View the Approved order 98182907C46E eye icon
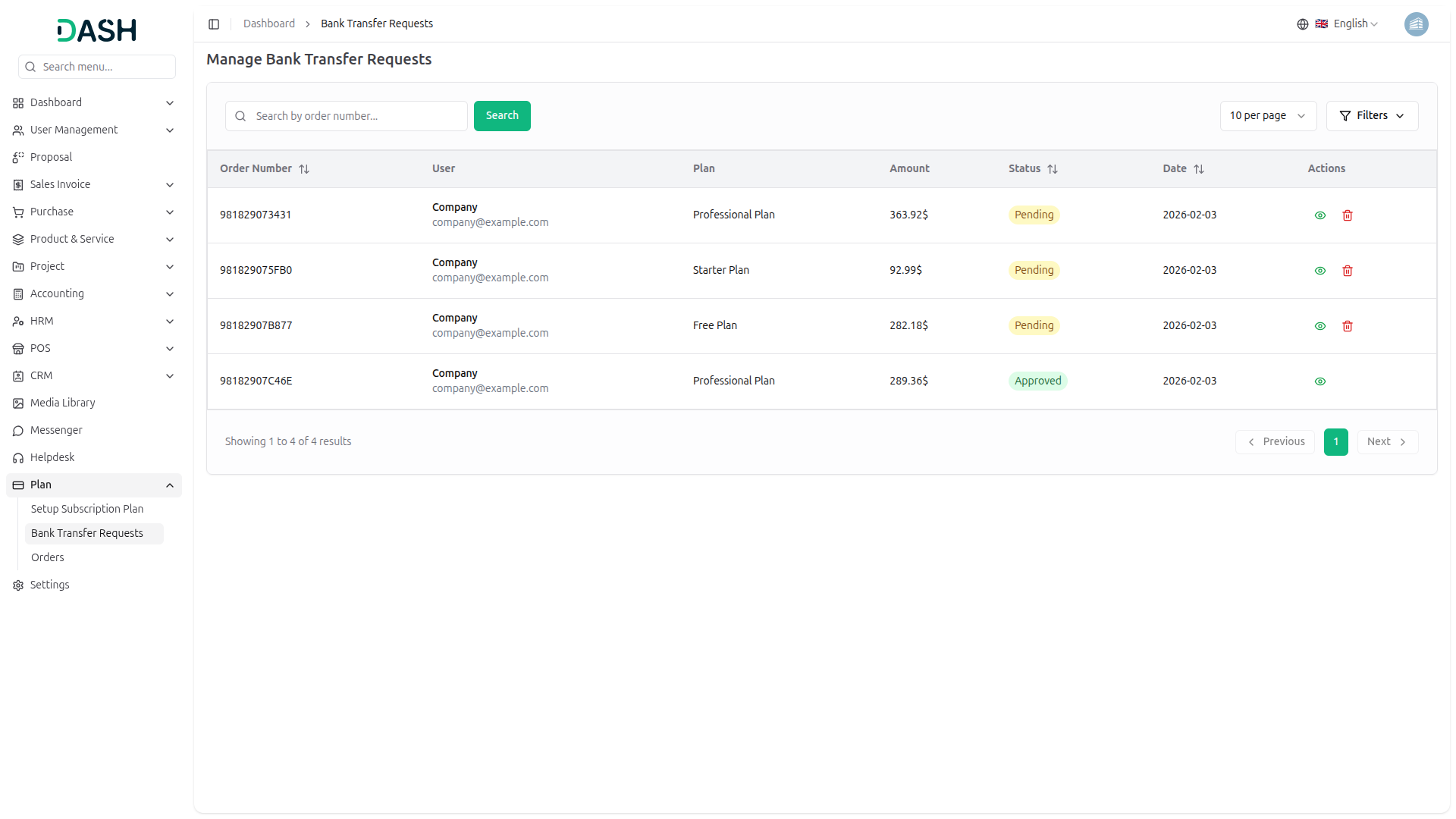 pos(1320,381)
